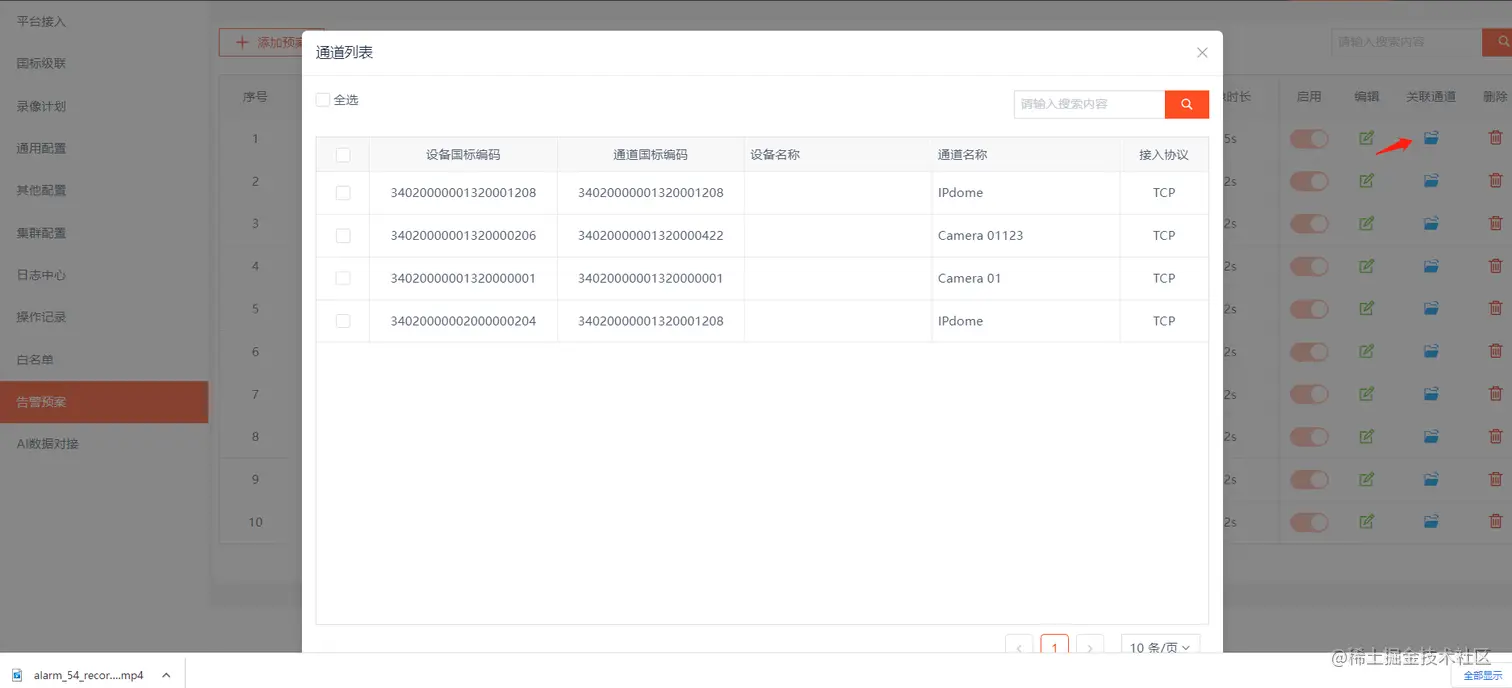Focus the dialog search input field

pos(1089,104)
